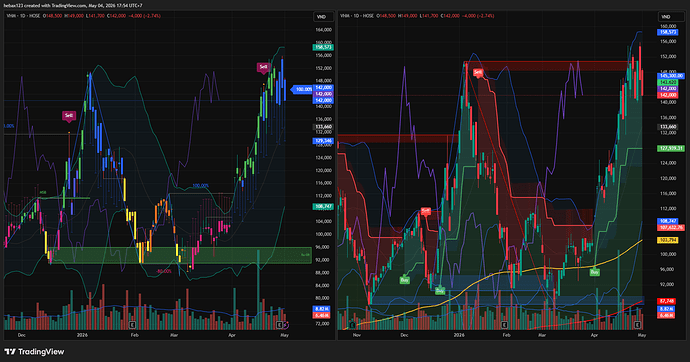
Task: Click the red 107,632.76 price label
Action: [670, 227]
